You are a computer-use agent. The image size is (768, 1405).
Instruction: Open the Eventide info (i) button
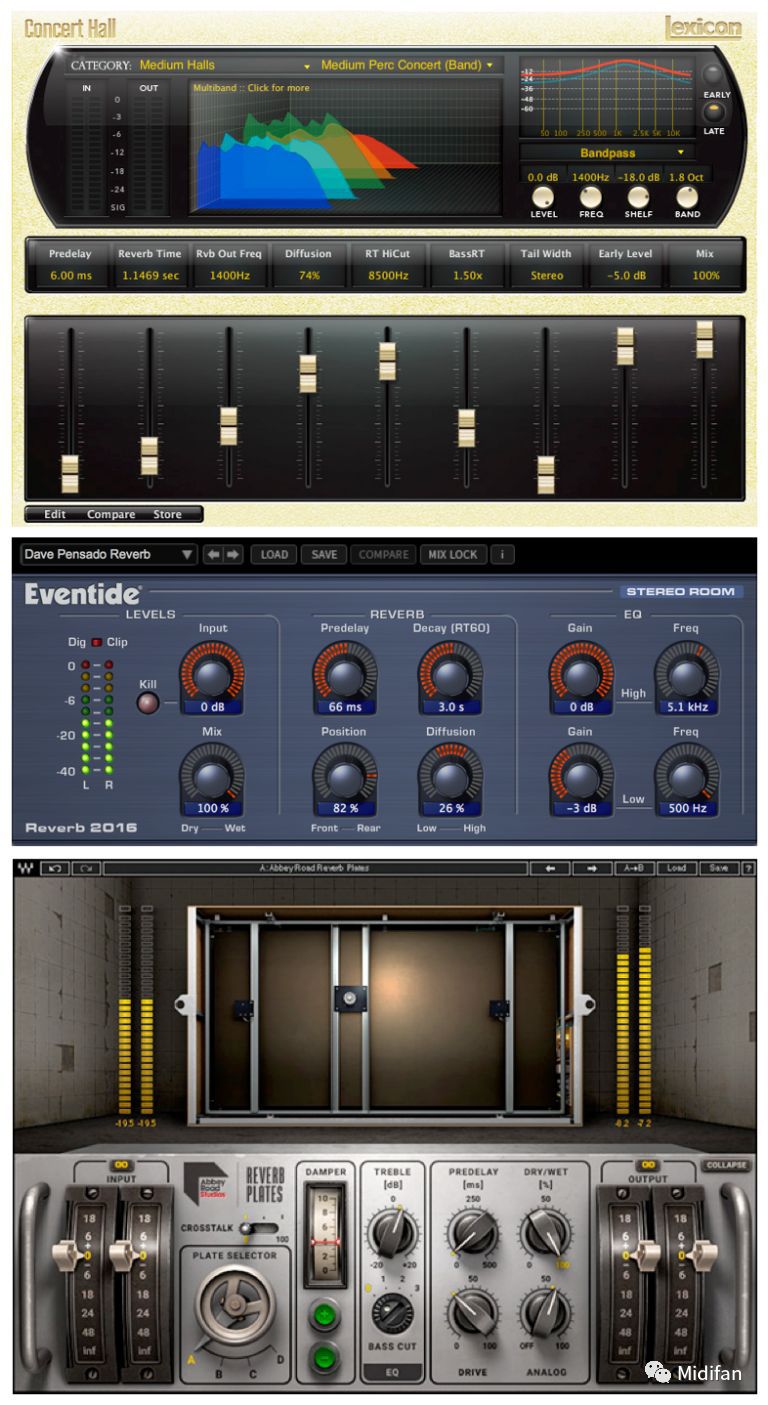[x=502, y=554]
